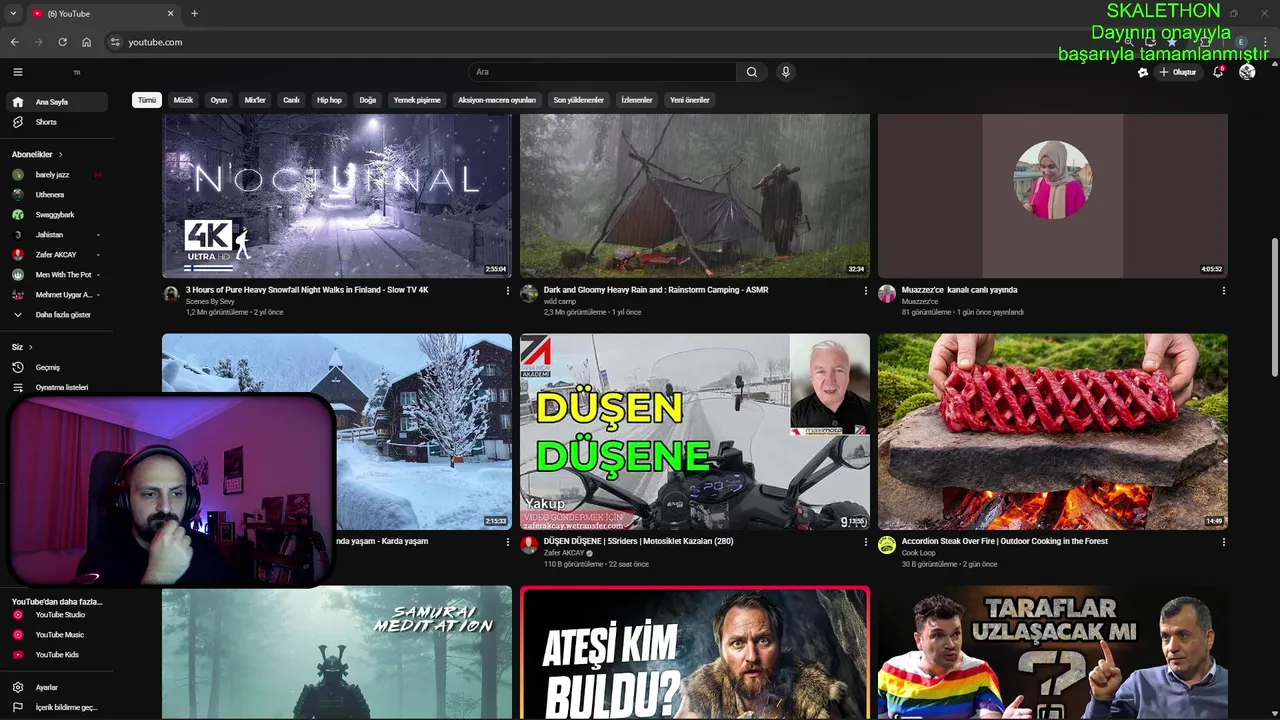Open options menu for Accordion Steak video
The image size is (1280, 720).
click(1224, 542)
